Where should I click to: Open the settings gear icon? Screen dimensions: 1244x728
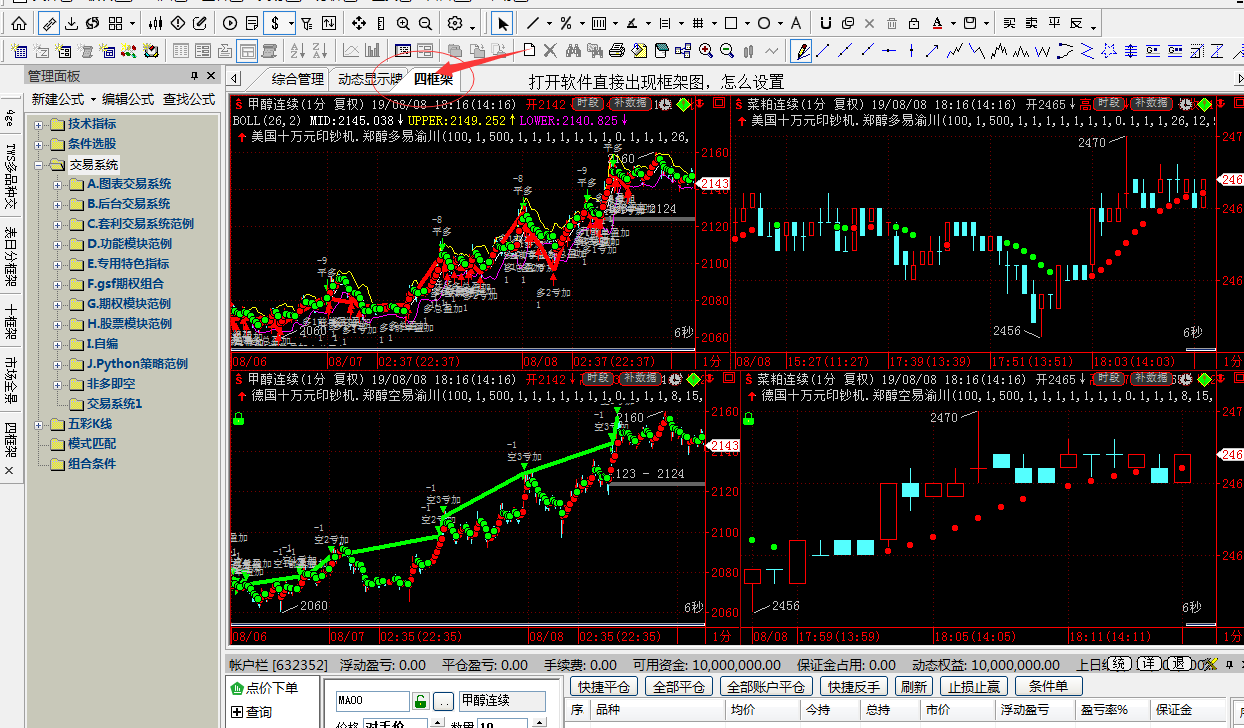point(455,23)
